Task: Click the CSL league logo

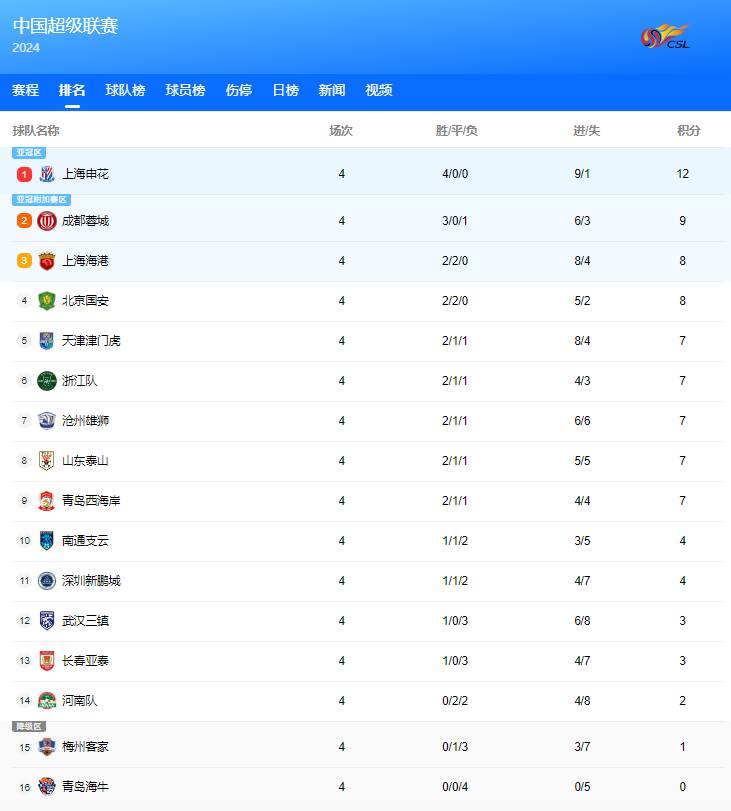Action: pyautogui.click(x=666, y=38)
